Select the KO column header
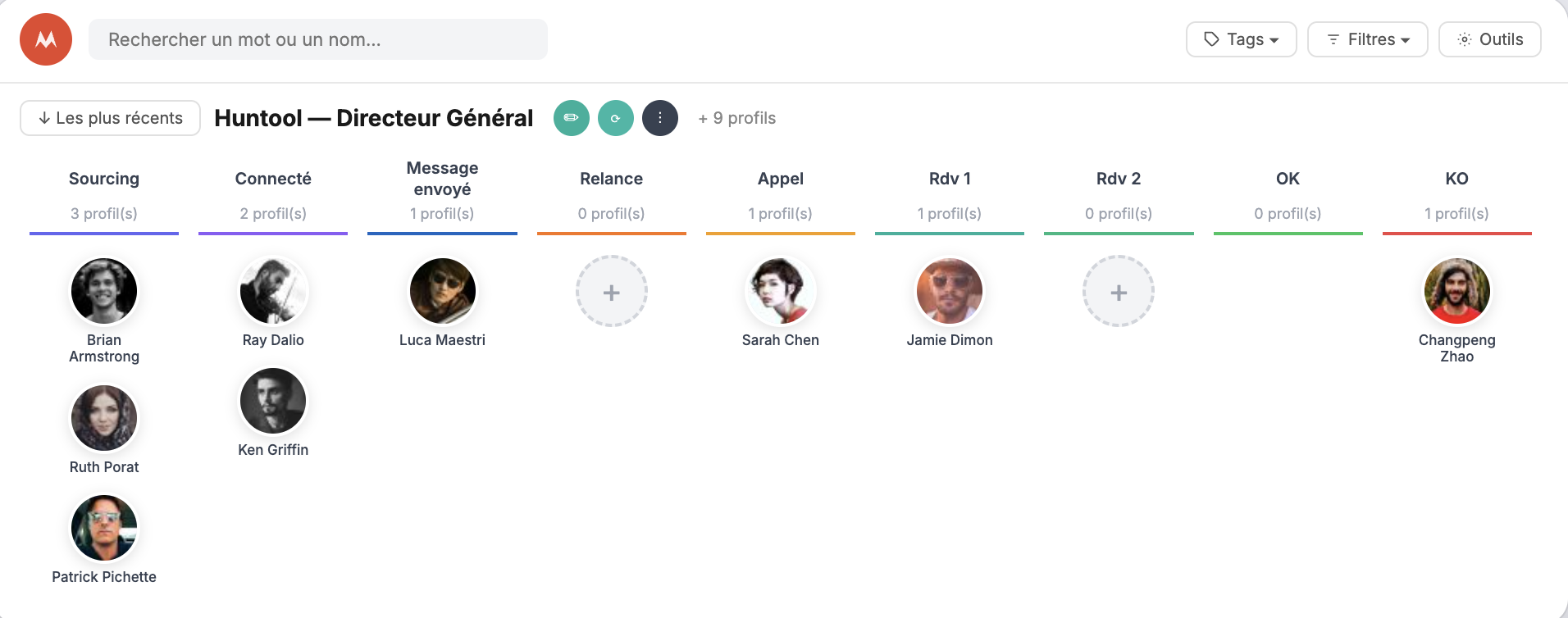 coord(1457,179)
